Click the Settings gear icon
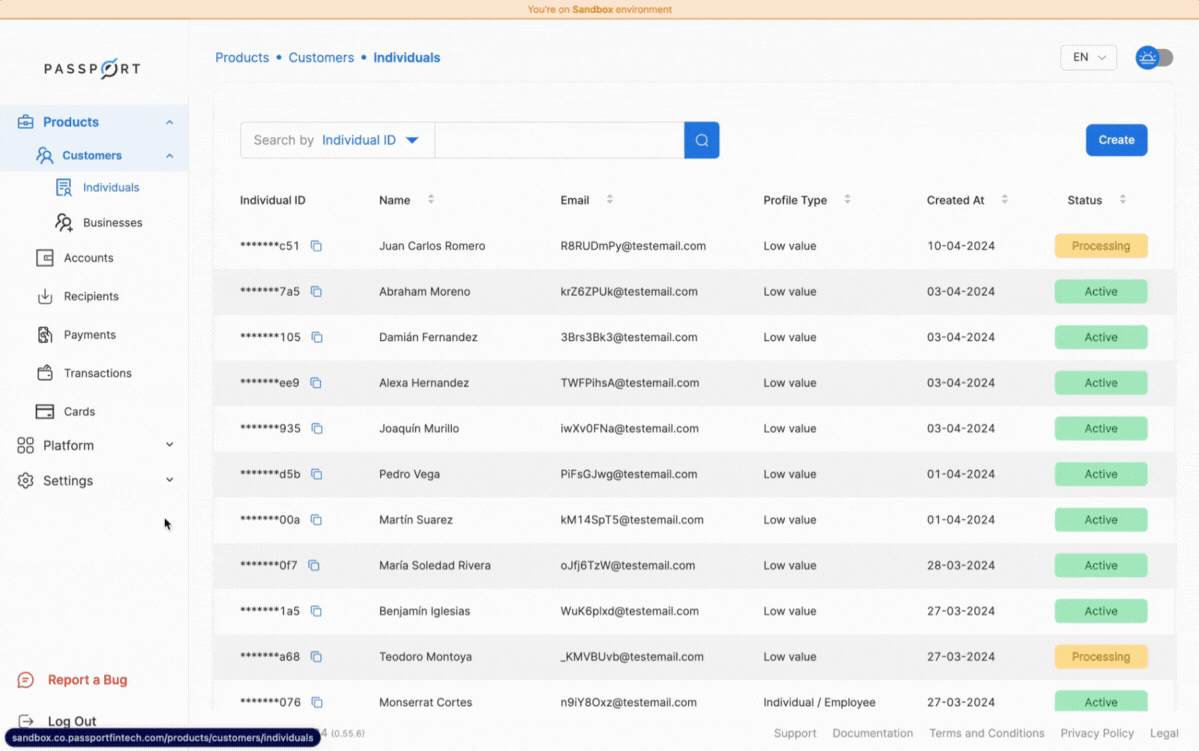The height and width of the screenshot is (751, 1199). [25, 480]
